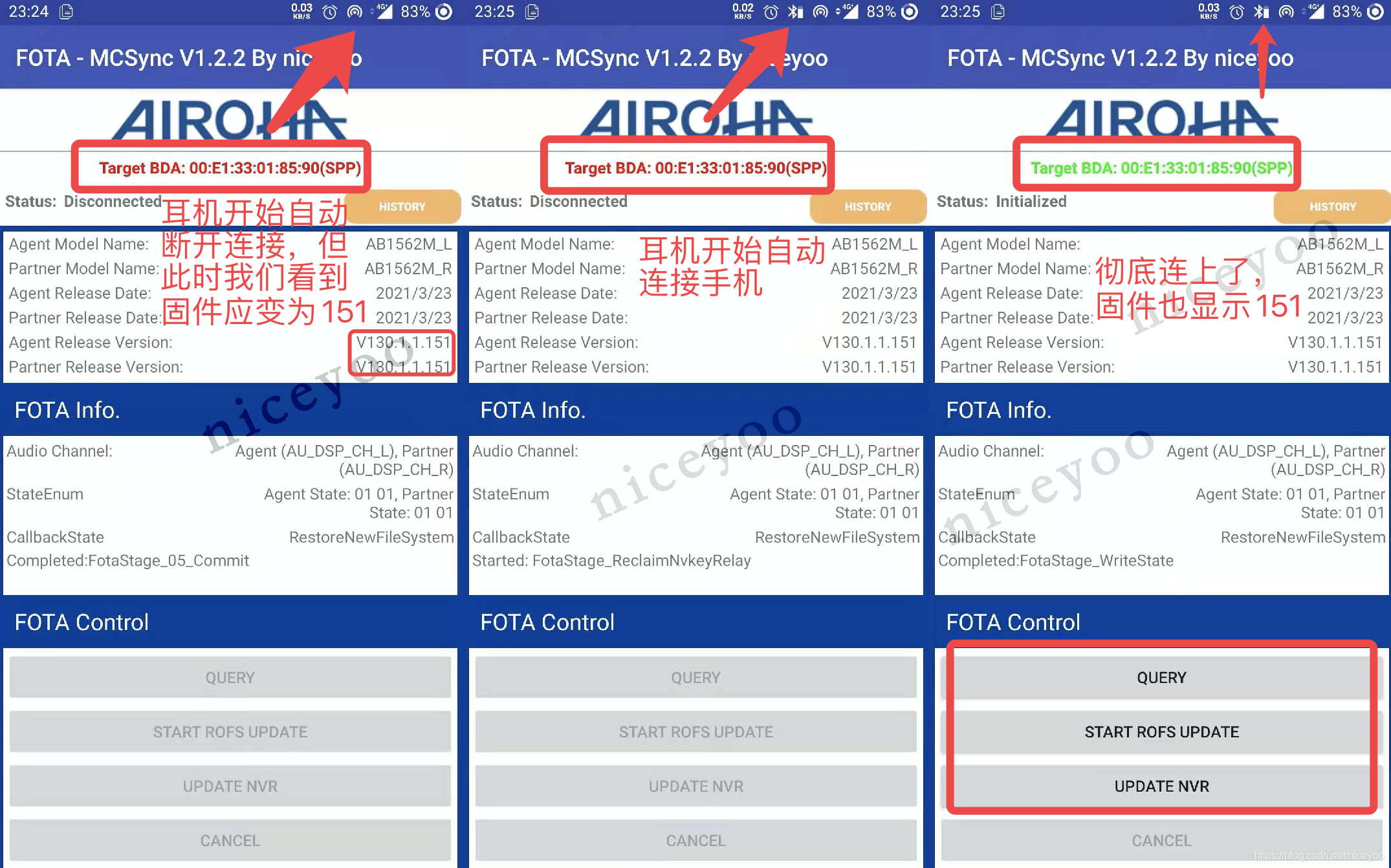Tap the Bluetooth icon in the middle status bar
Image resolution: width=1391 pixels, height=868 pixels.
coord(795,12)
